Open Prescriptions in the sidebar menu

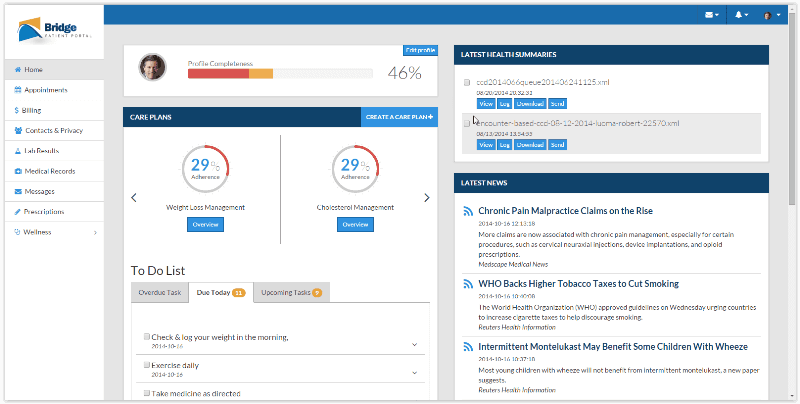point(54,212)
